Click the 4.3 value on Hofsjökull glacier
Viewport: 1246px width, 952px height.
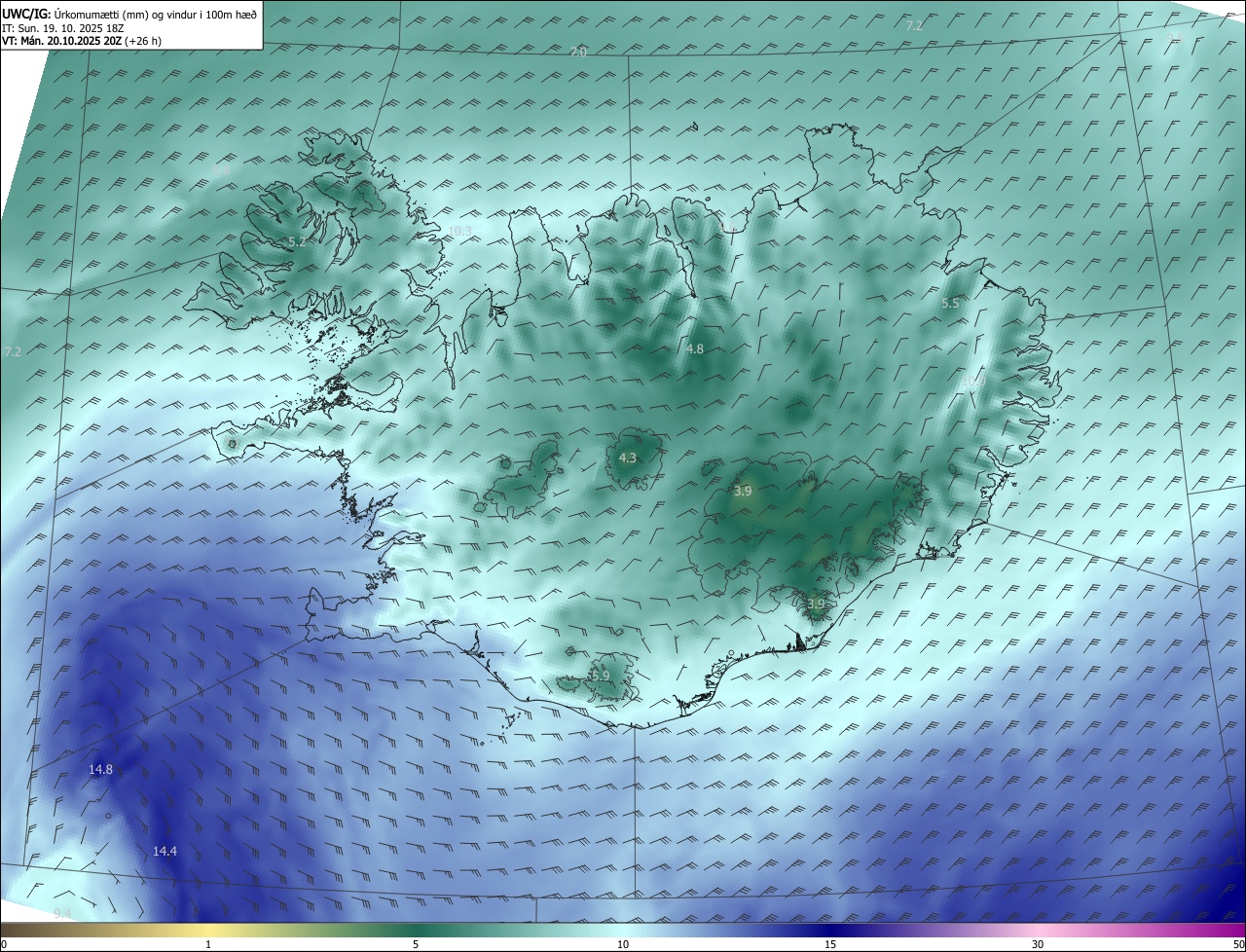tap(628, 458)
